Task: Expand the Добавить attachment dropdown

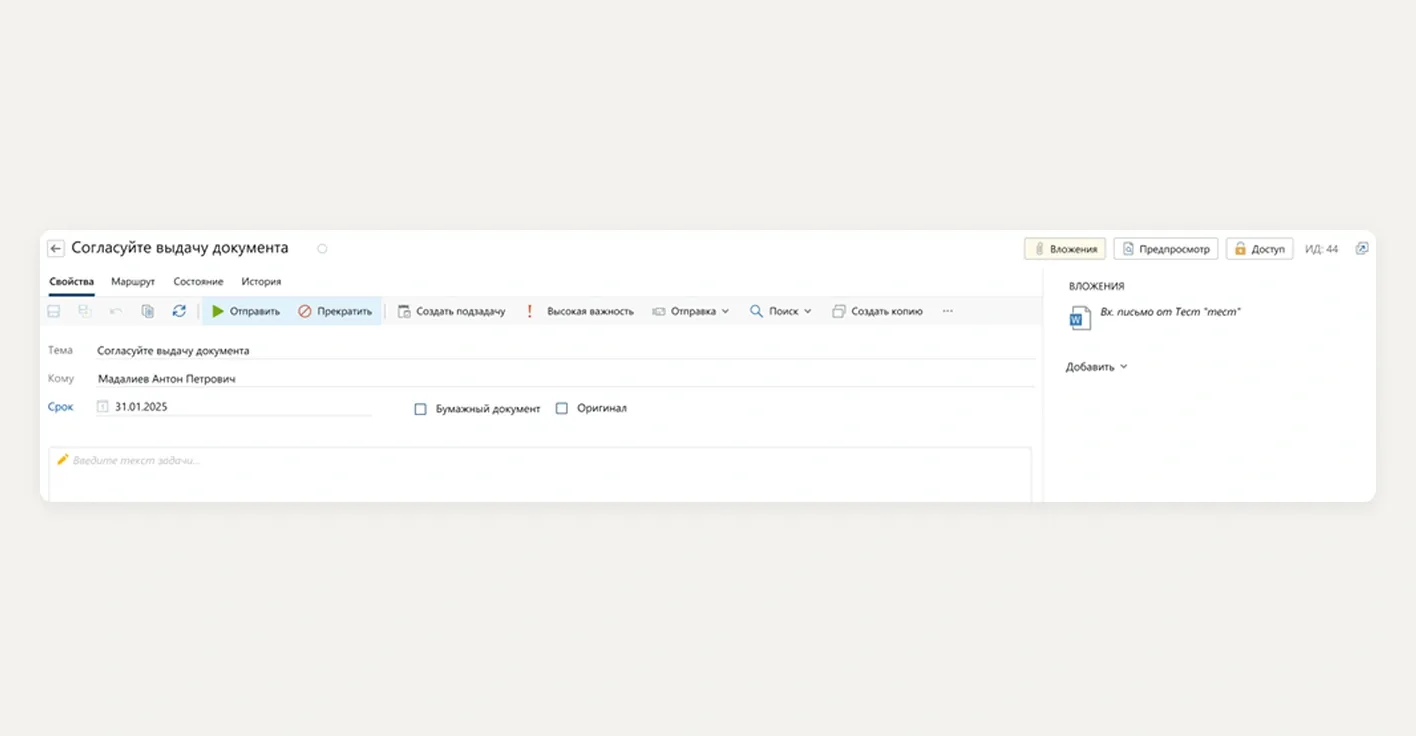Action: tap(1096, 367)
